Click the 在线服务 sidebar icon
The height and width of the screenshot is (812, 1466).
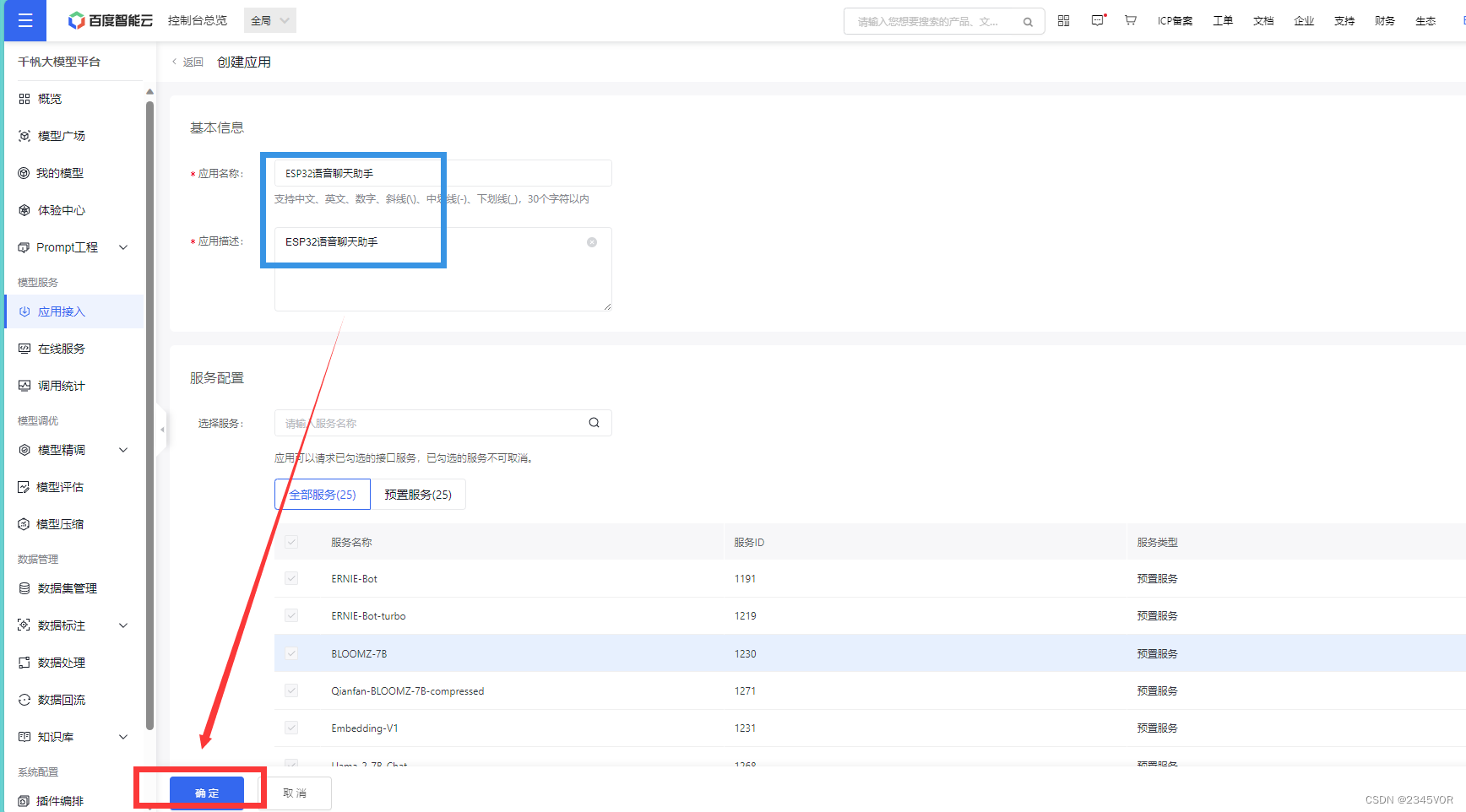tap(24, 349)
